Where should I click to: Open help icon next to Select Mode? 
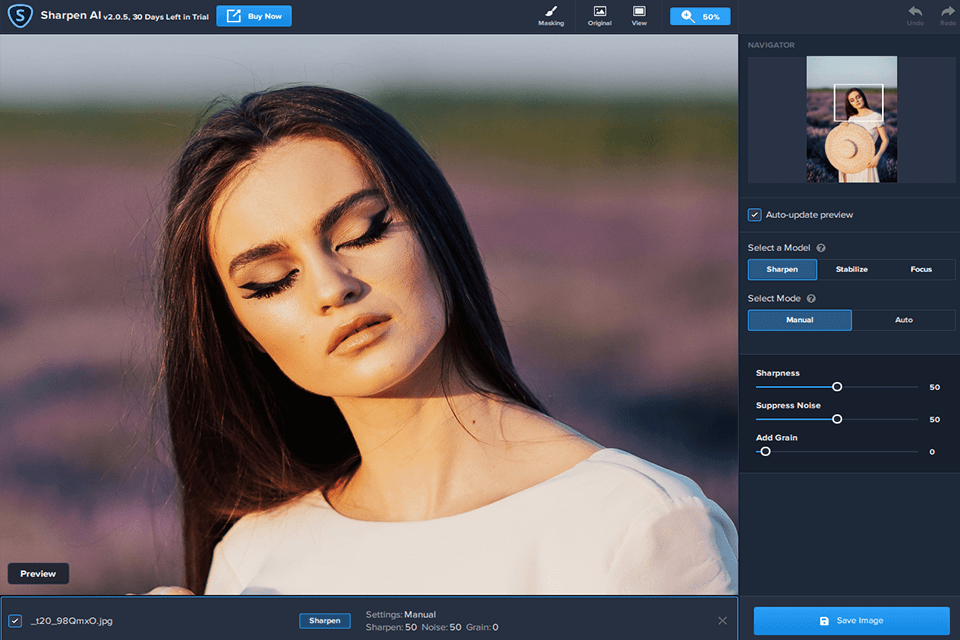[x=811, y=299]
